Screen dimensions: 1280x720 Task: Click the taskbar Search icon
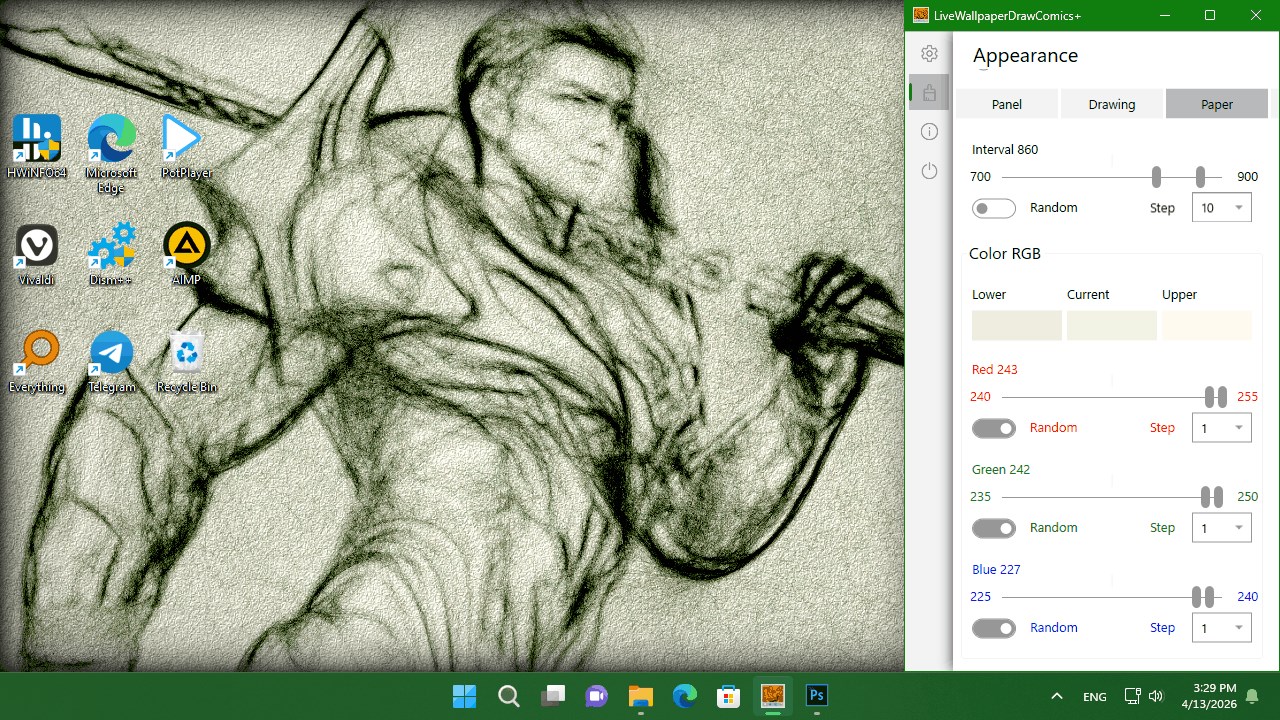tap(509, 696)
